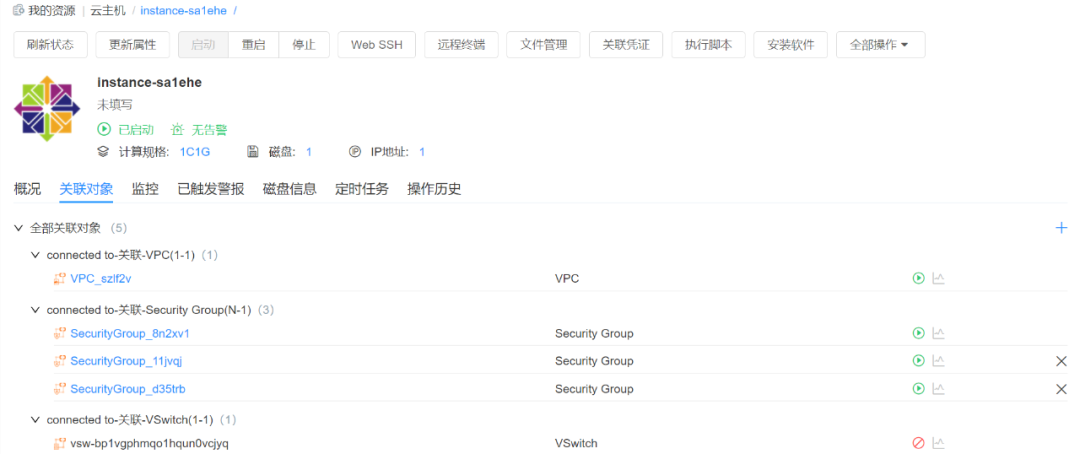The width and height of the screenshot is (1080, 454).
Task: Click the resource icon before vsw-bp1vgphmqo1hqun0vcjyq
Action: (x=59, y=444)
